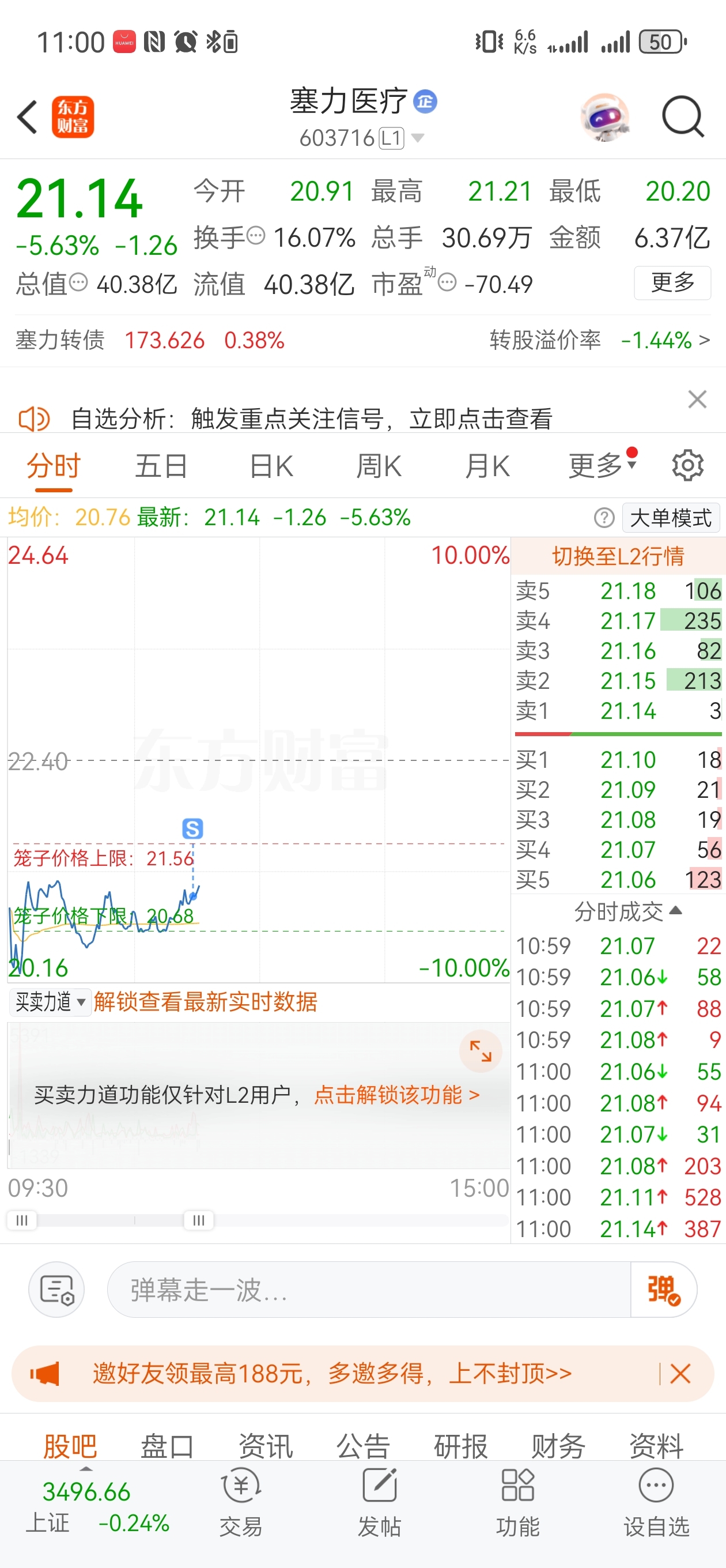Switch to the 周K tab
The image size is (726, 1568).
tap(379, 466)
